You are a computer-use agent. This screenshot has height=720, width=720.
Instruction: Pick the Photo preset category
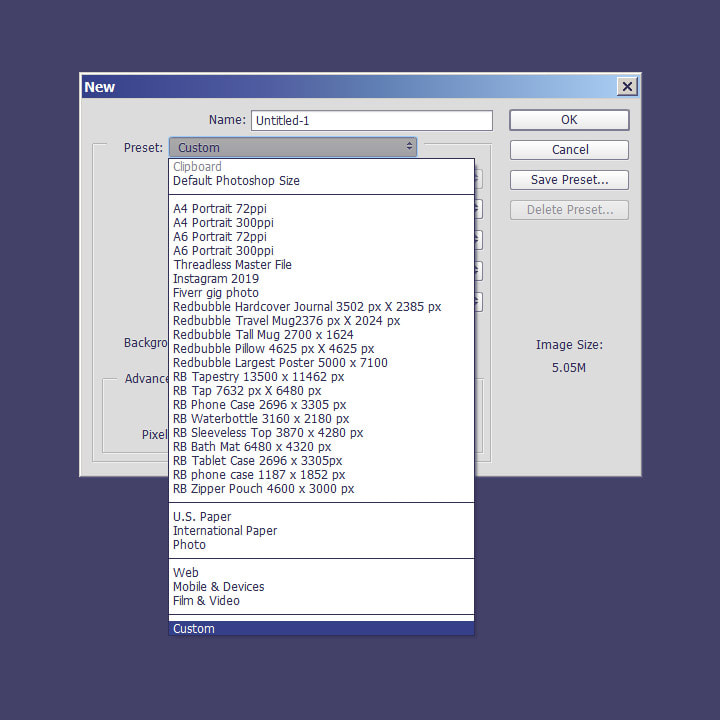tap(321, 545)
